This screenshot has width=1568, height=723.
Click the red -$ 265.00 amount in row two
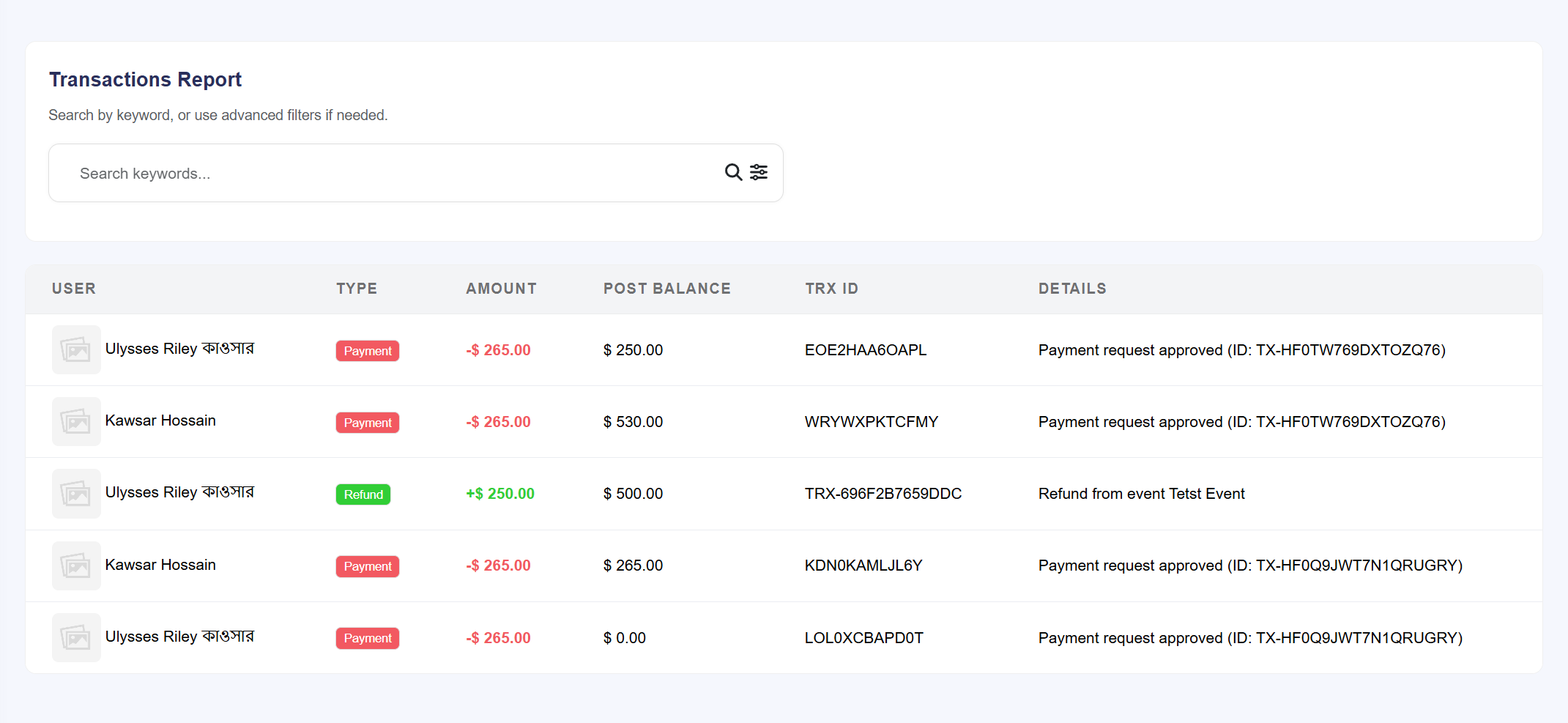pos(498,421)
